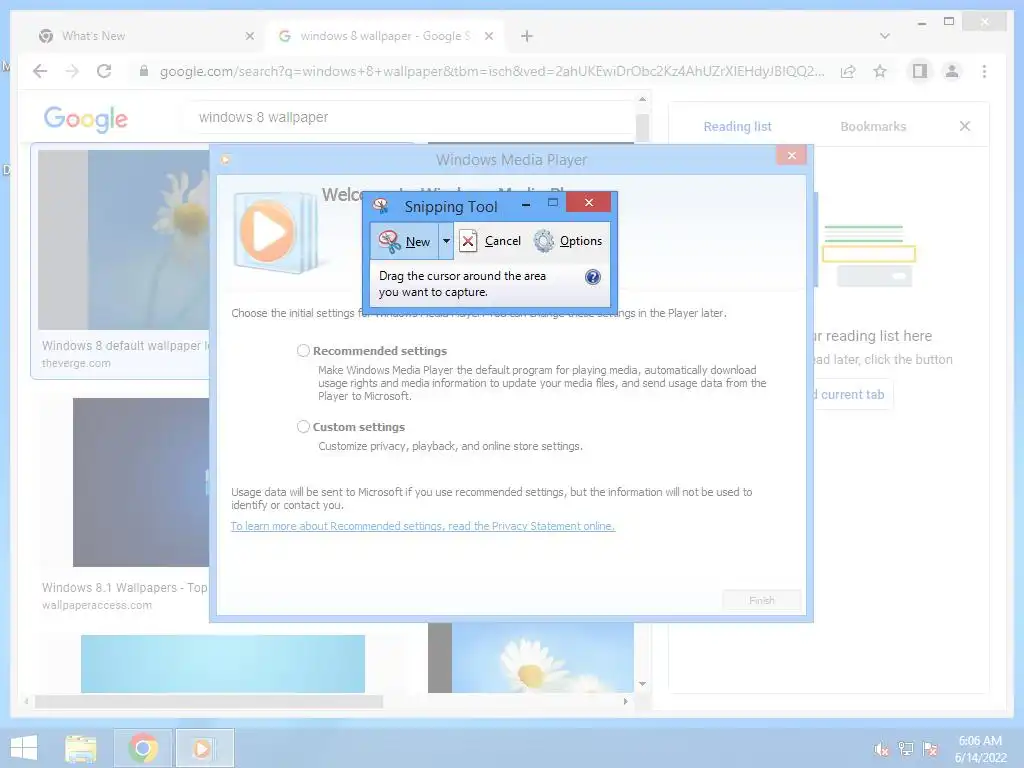This screenshot has height=768, width=1024.
Task: Switch to Chrome on the taskbar
Action: 143,748
